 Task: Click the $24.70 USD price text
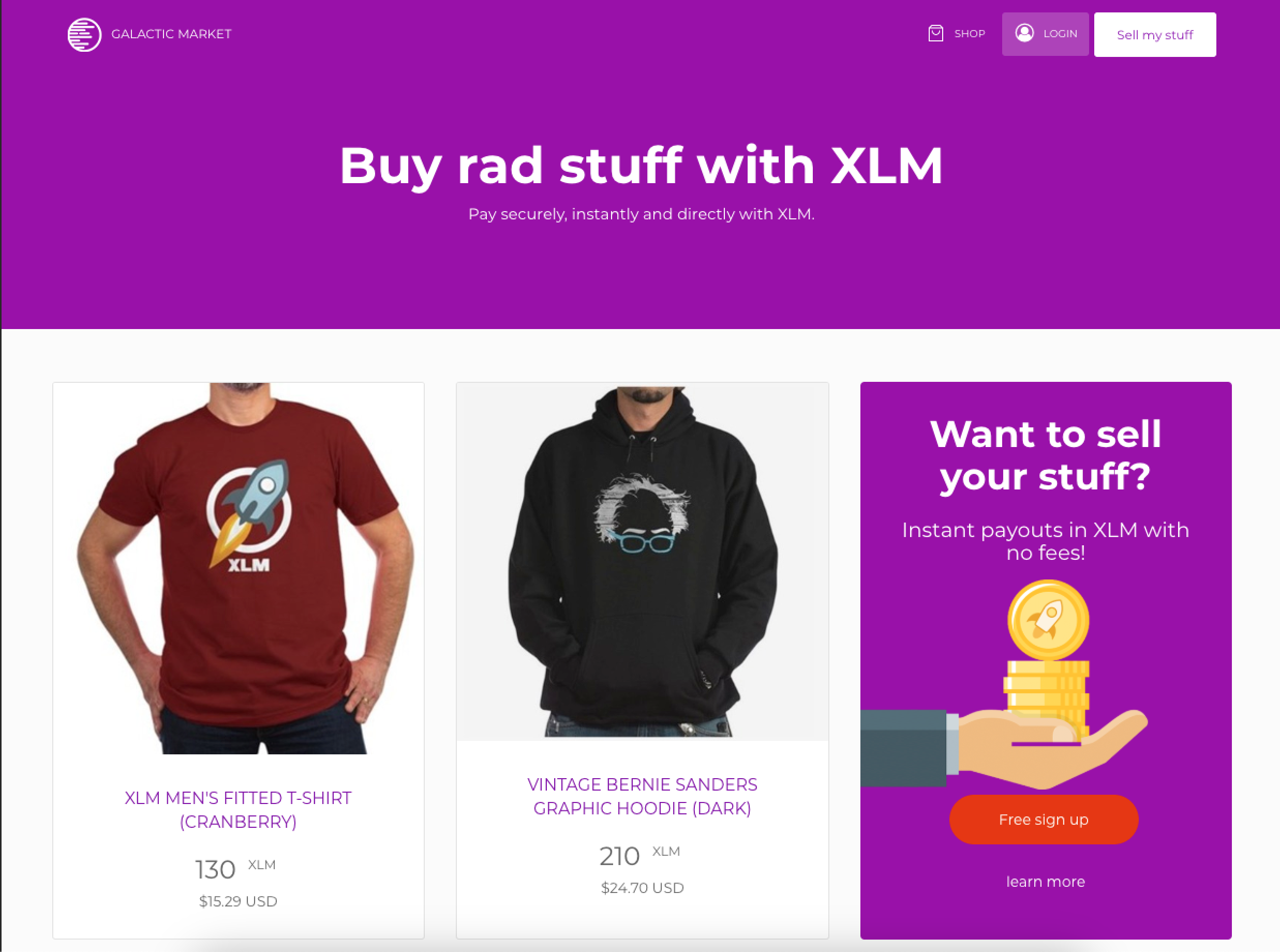pos(642,888)
